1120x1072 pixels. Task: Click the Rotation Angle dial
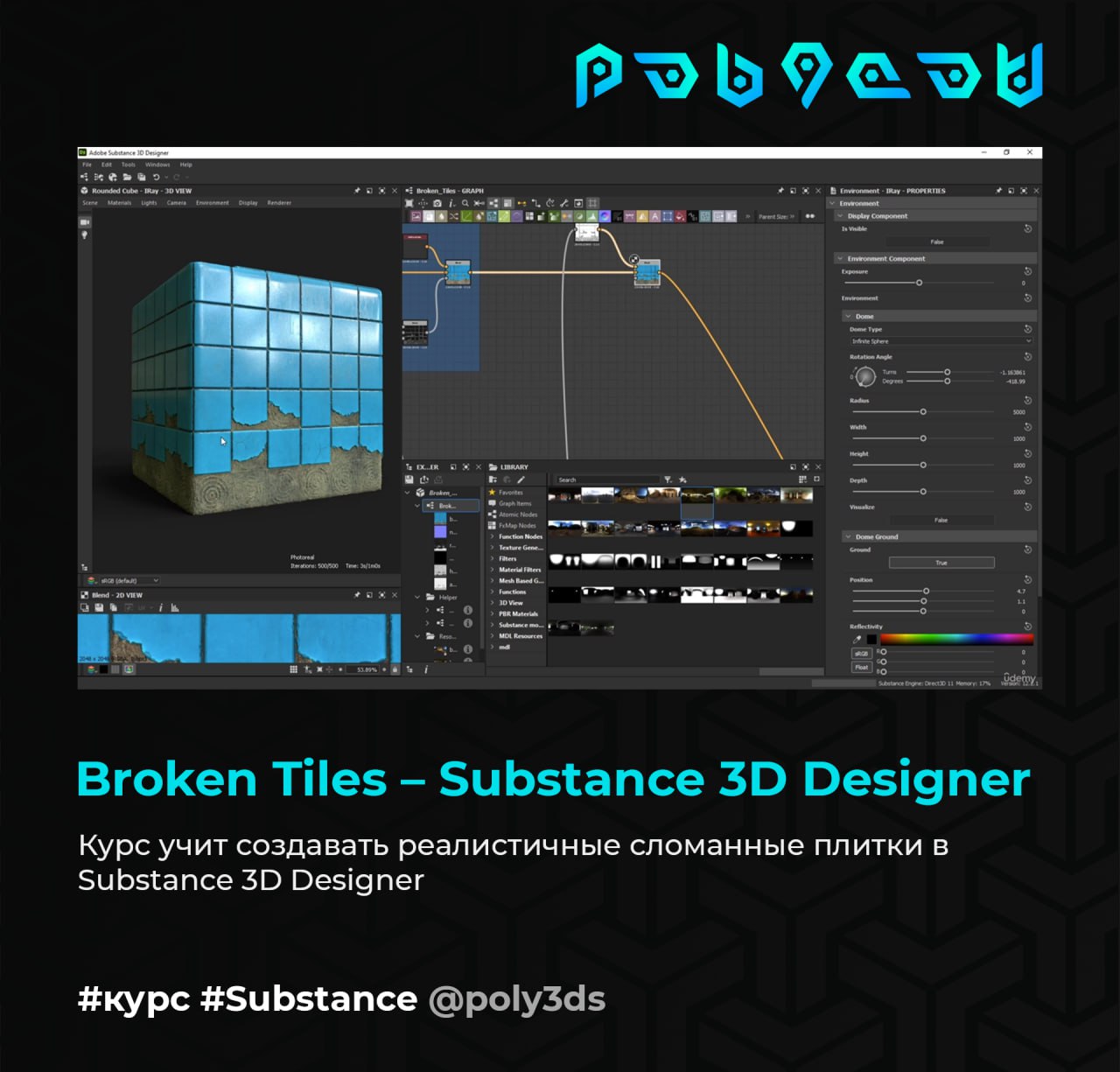coord(865,376)
